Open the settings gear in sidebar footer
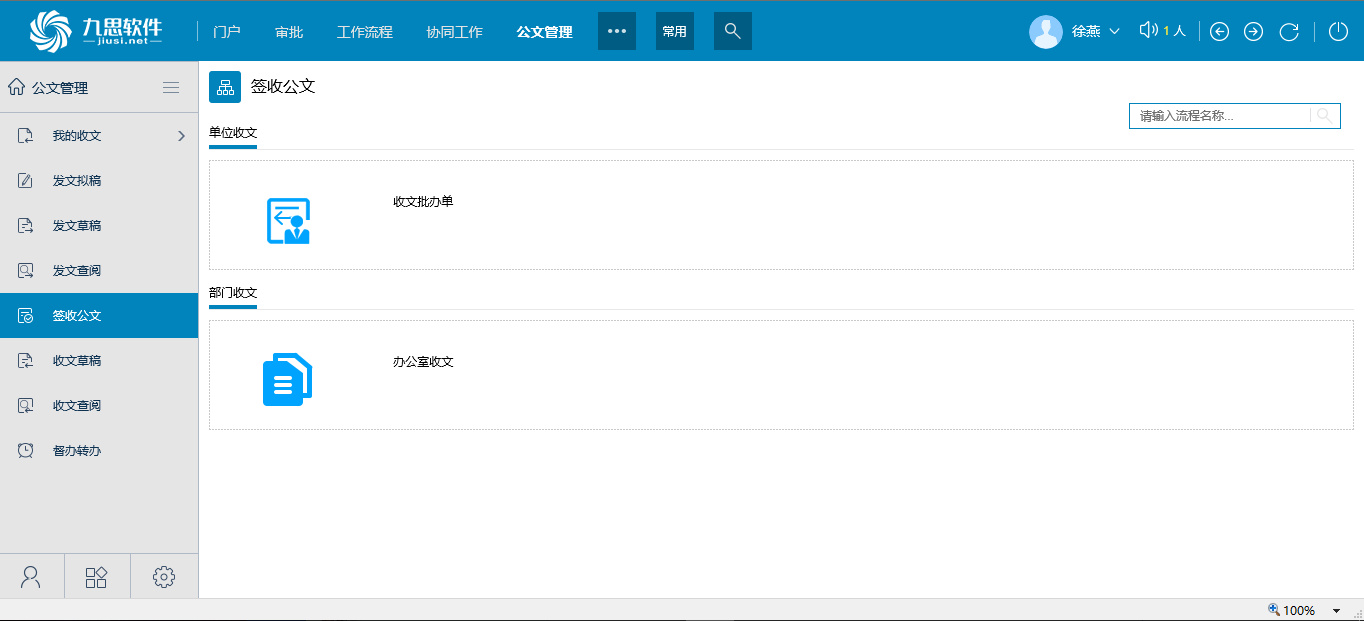Viewport: 1364px width, 621px height. coord(164,577)
